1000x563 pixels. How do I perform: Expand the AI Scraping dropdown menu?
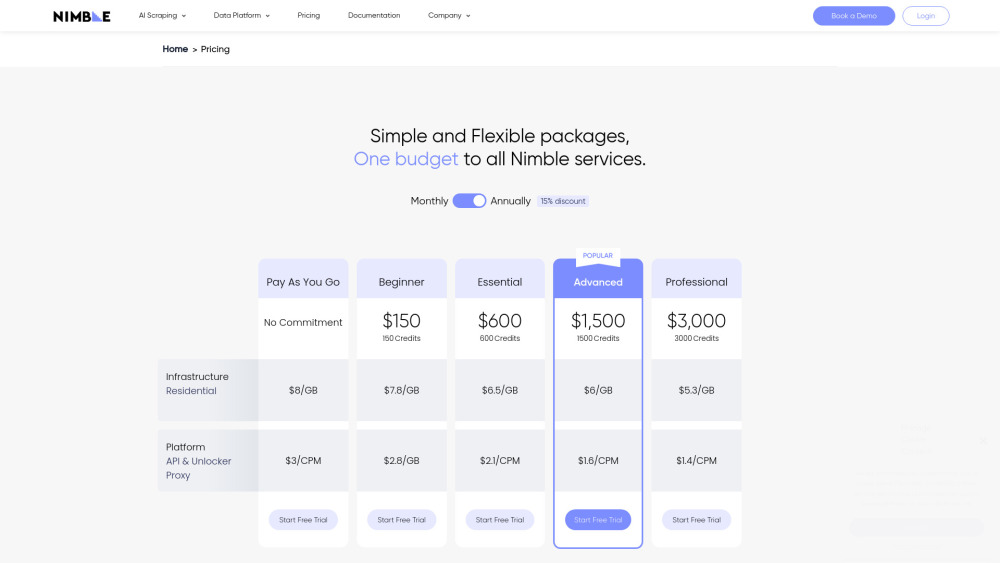162,16
